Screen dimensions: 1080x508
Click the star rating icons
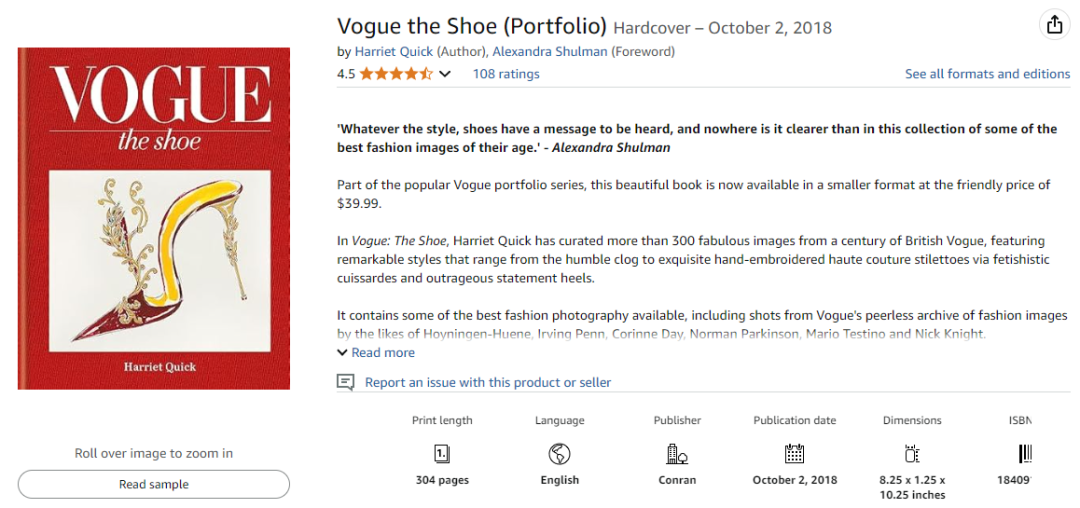(396, 74)
